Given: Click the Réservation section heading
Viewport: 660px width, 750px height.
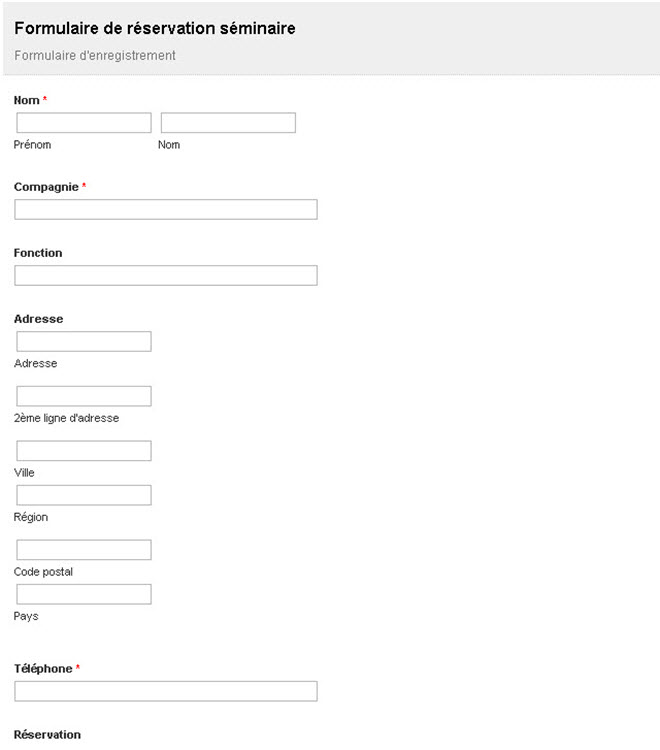Looking at the screenshot, I should click(47, 734).
